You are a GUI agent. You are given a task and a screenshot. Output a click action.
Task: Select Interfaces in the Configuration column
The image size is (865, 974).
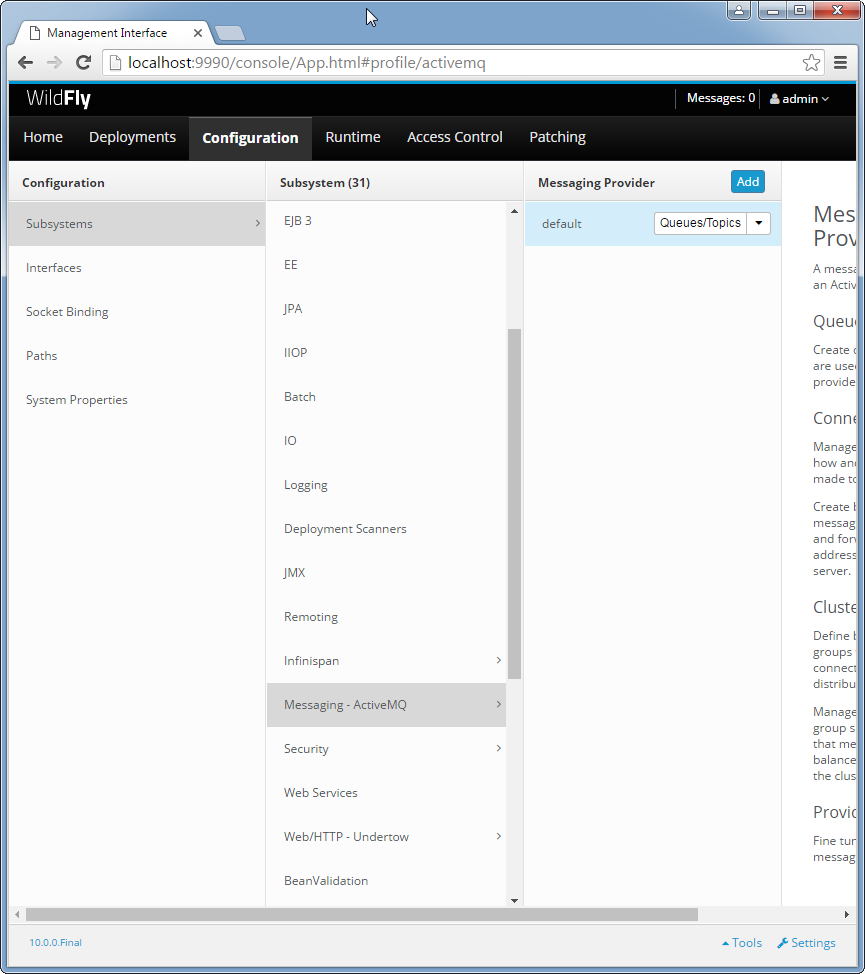137,268
